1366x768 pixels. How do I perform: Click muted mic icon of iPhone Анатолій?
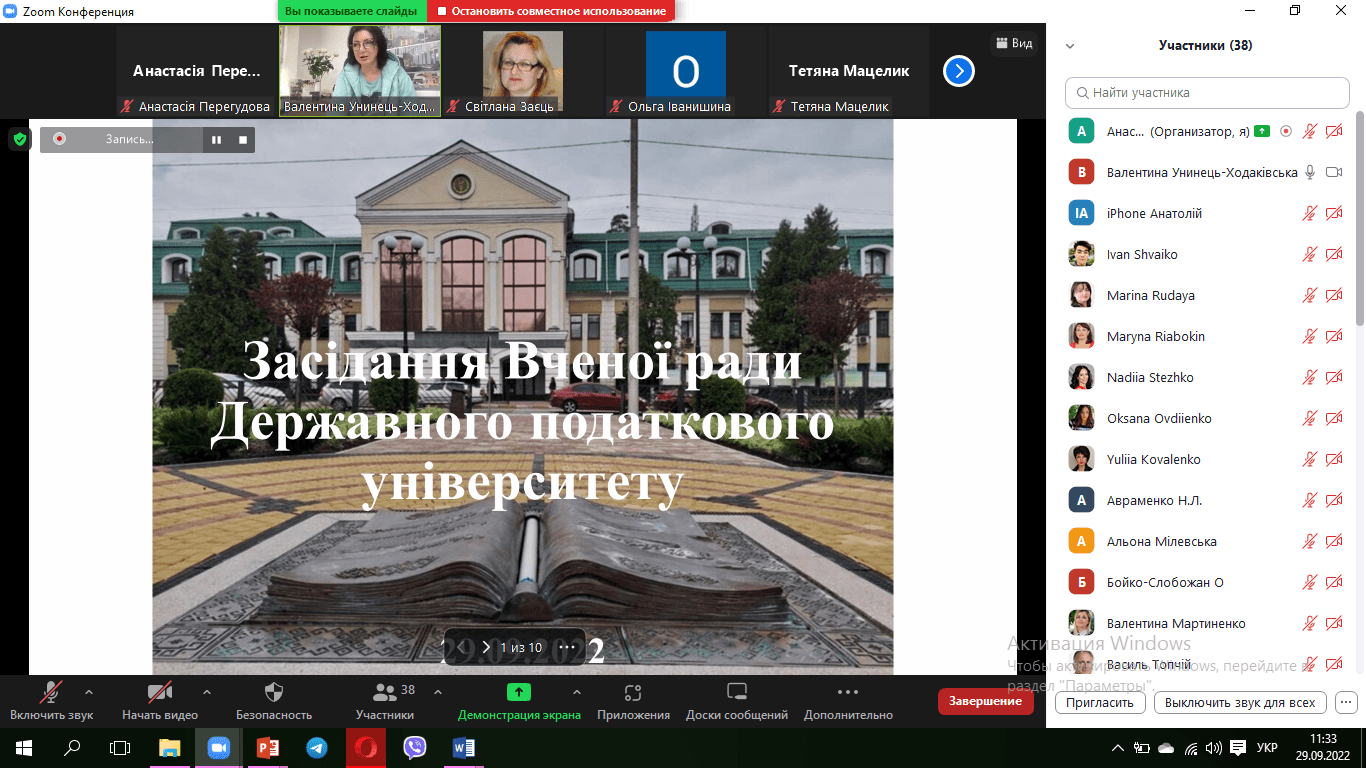tap(1309, 213)
